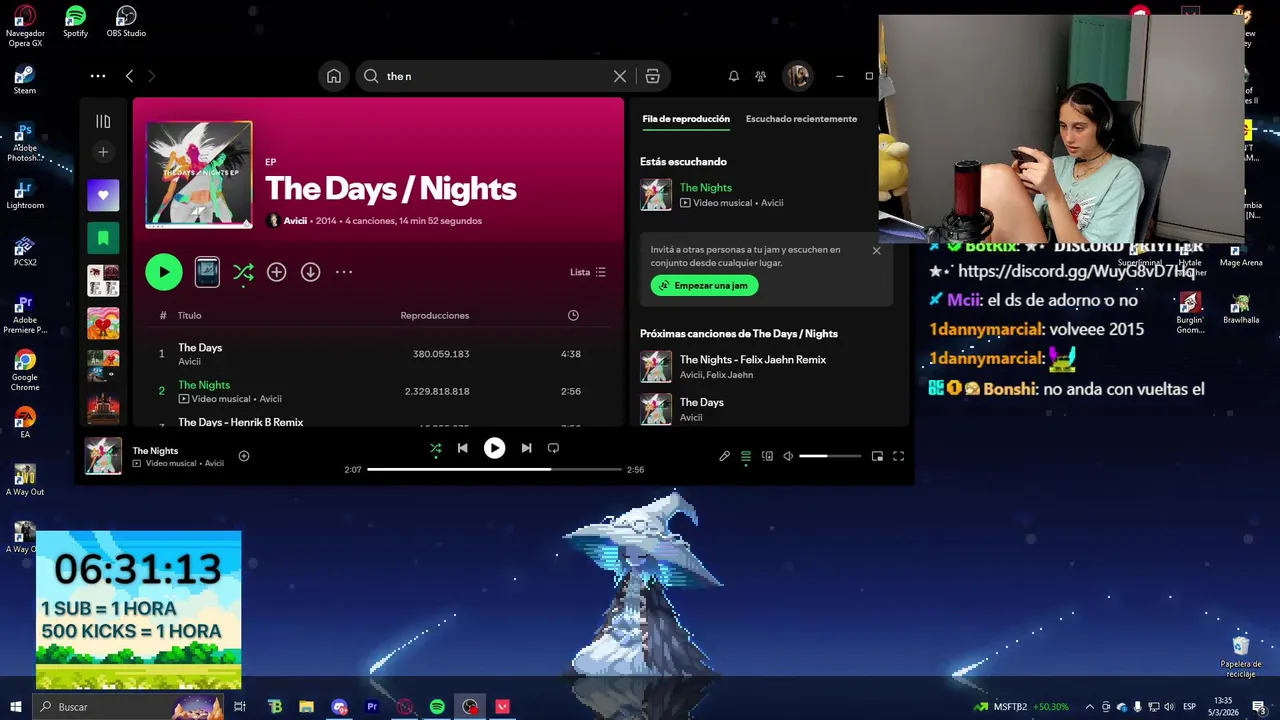Screen dimensions: 1280x720
Task: Open Premiere Pro from the taskbar
Action: click(372, 707)
